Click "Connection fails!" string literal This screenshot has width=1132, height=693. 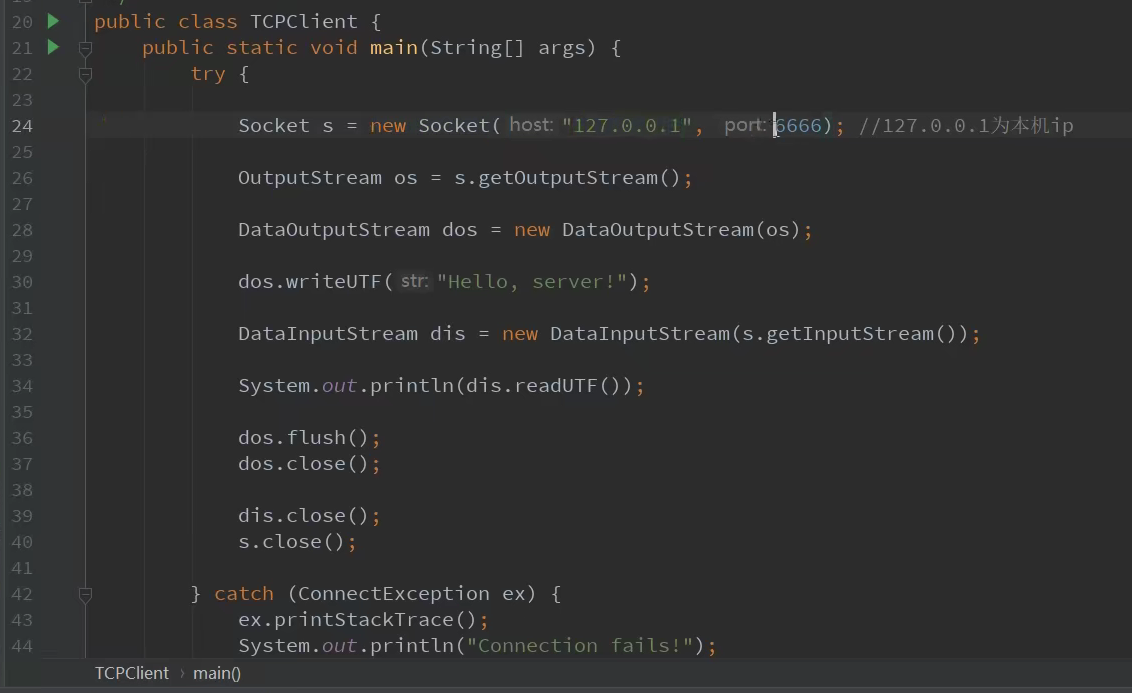580,645
